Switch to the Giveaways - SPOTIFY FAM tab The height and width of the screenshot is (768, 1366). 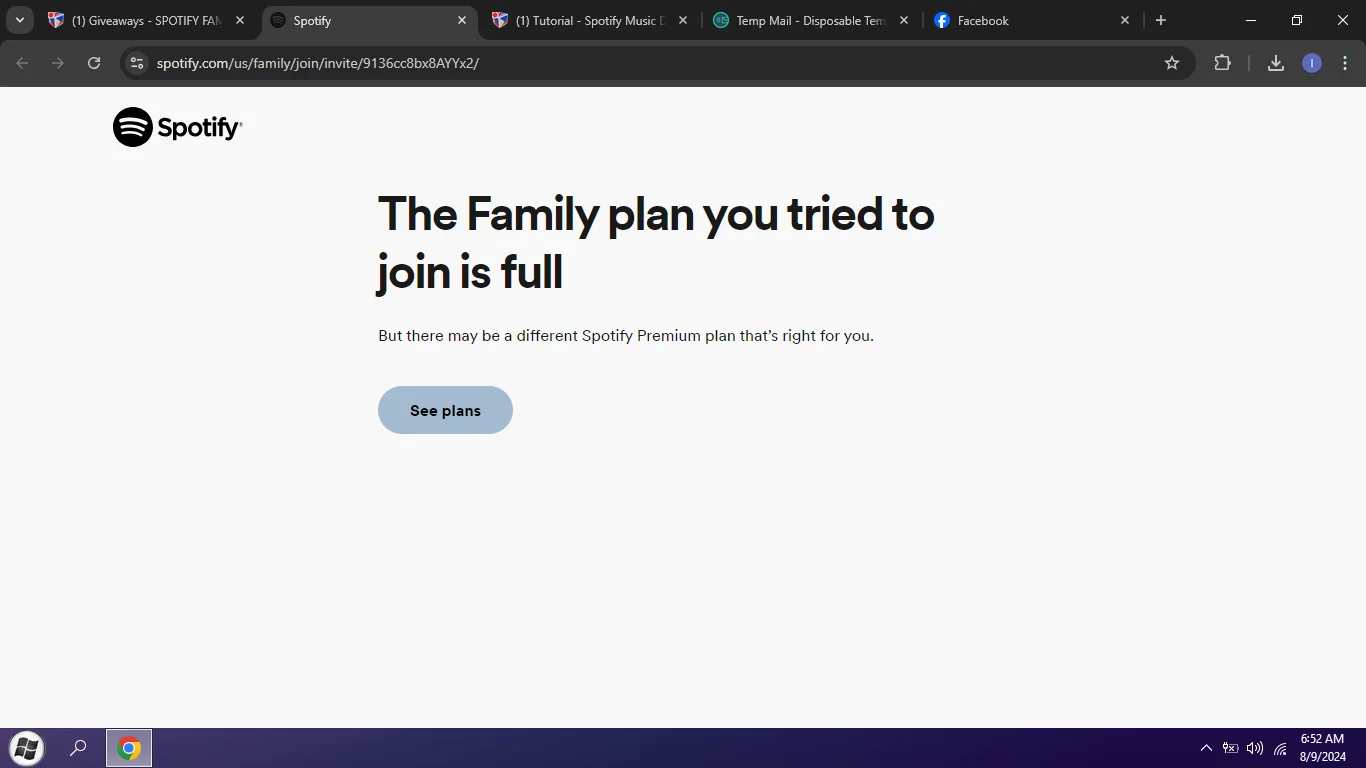pos(146,20)
